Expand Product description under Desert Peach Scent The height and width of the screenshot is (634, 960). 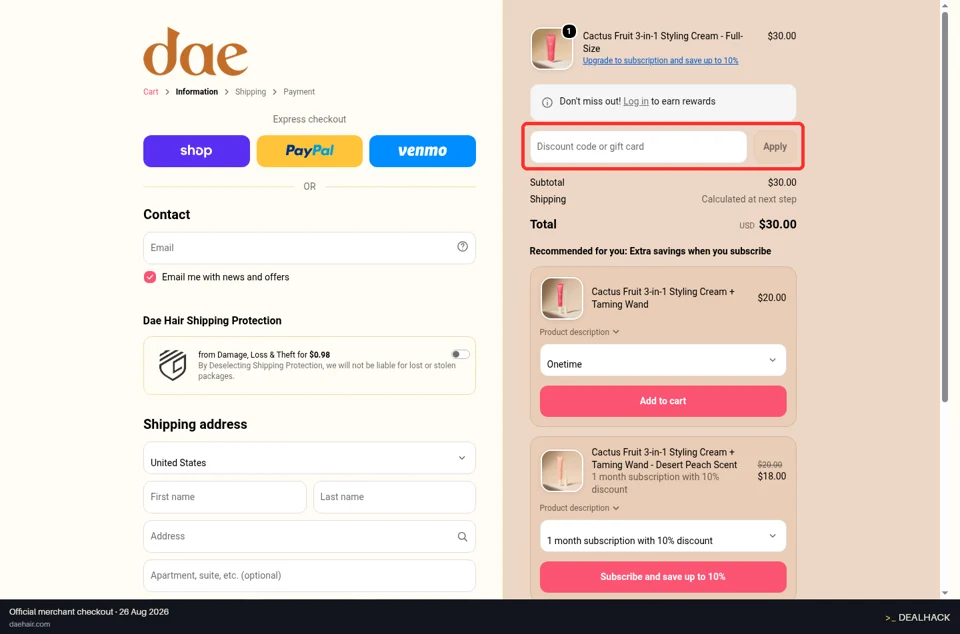579,508
